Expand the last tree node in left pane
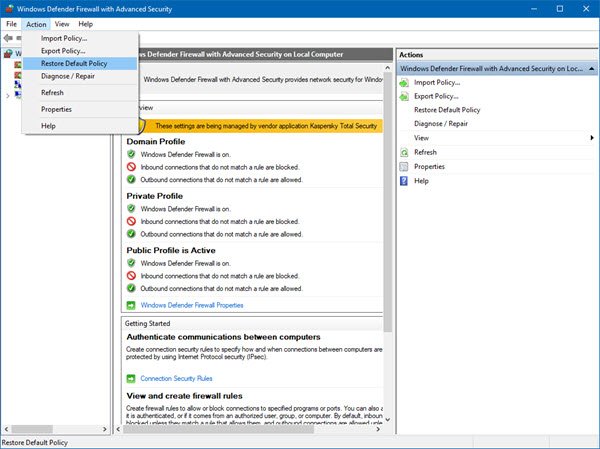The width and height of the screenshot is (600, 449). [8, 95]
